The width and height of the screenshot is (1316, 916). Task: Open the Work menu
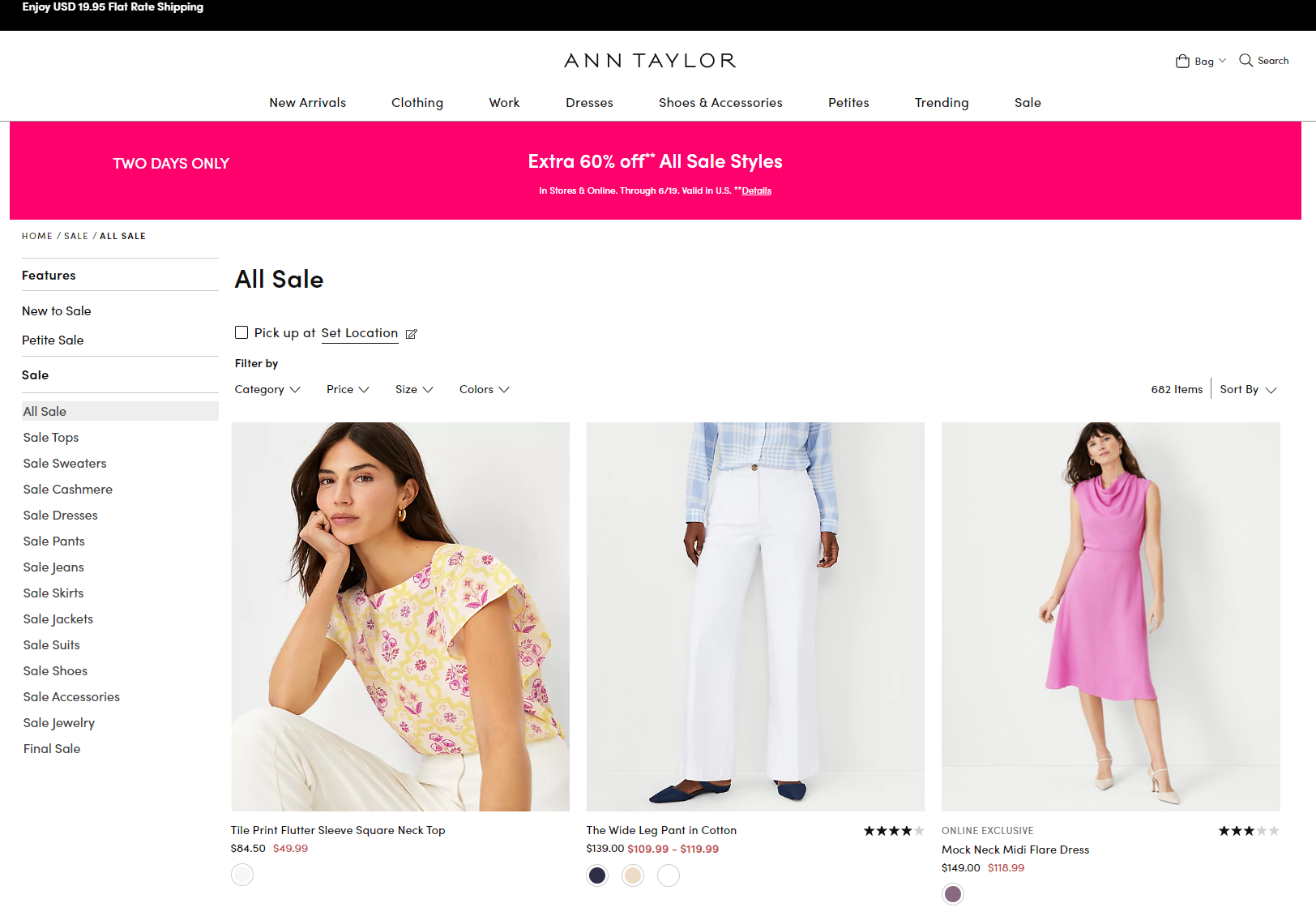pos(504,103)
